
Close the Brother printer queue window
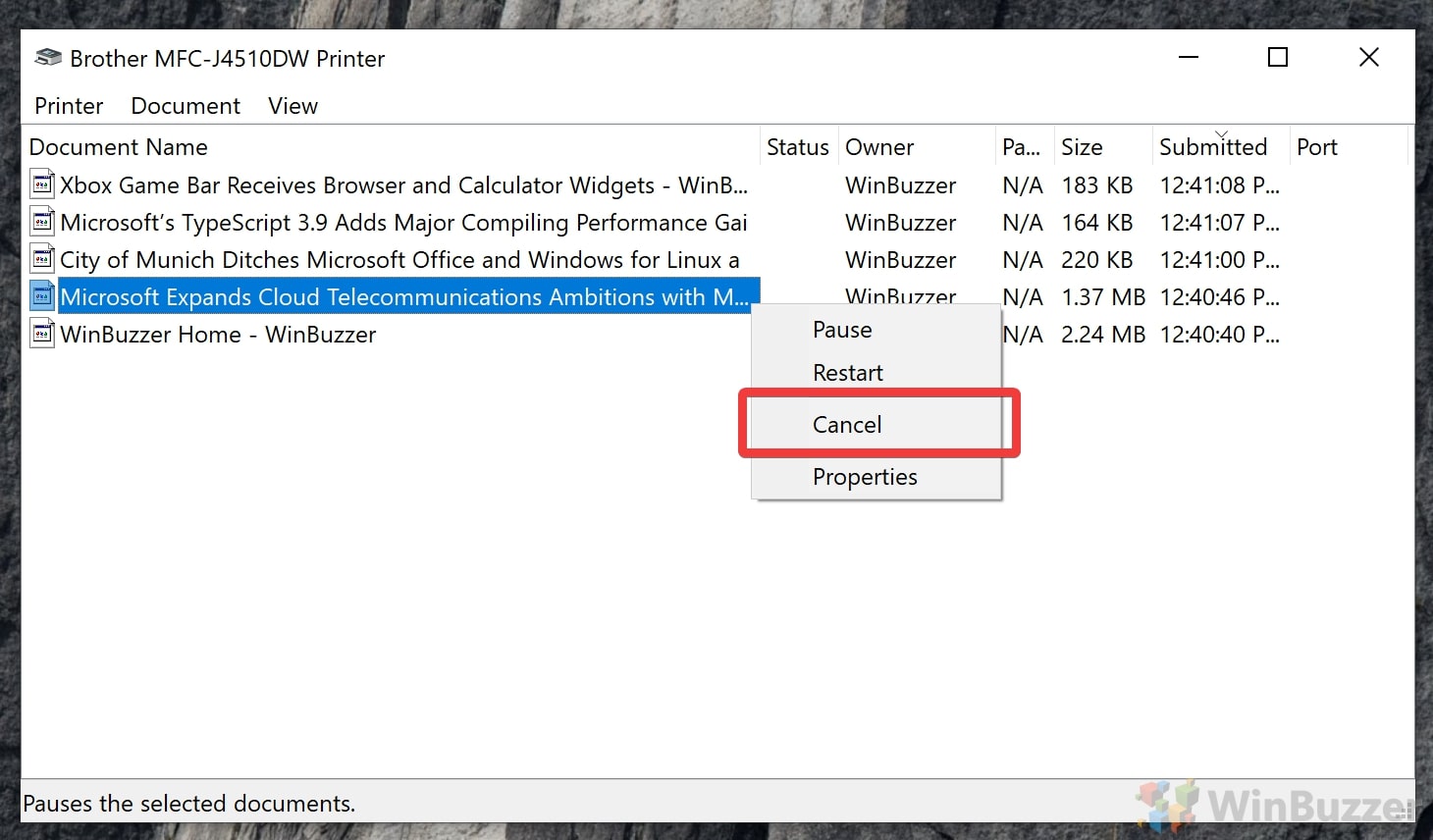click(1368, 58)
